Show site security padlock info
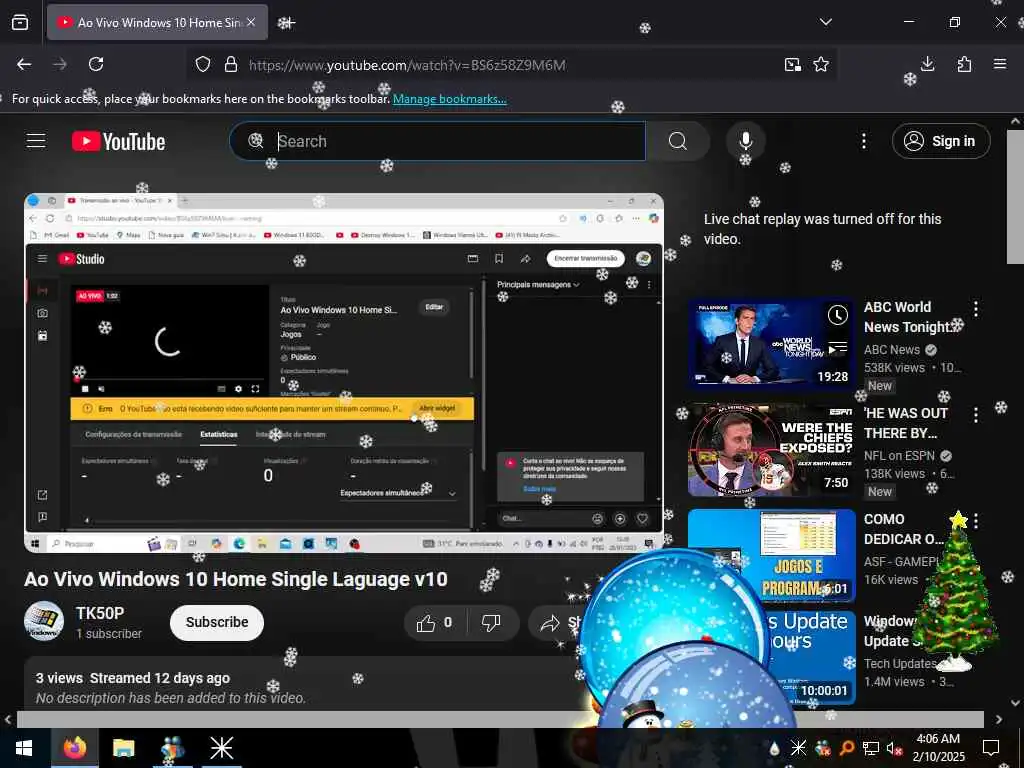This screenshot has width=1024, height=768. (x=231, y=65)
